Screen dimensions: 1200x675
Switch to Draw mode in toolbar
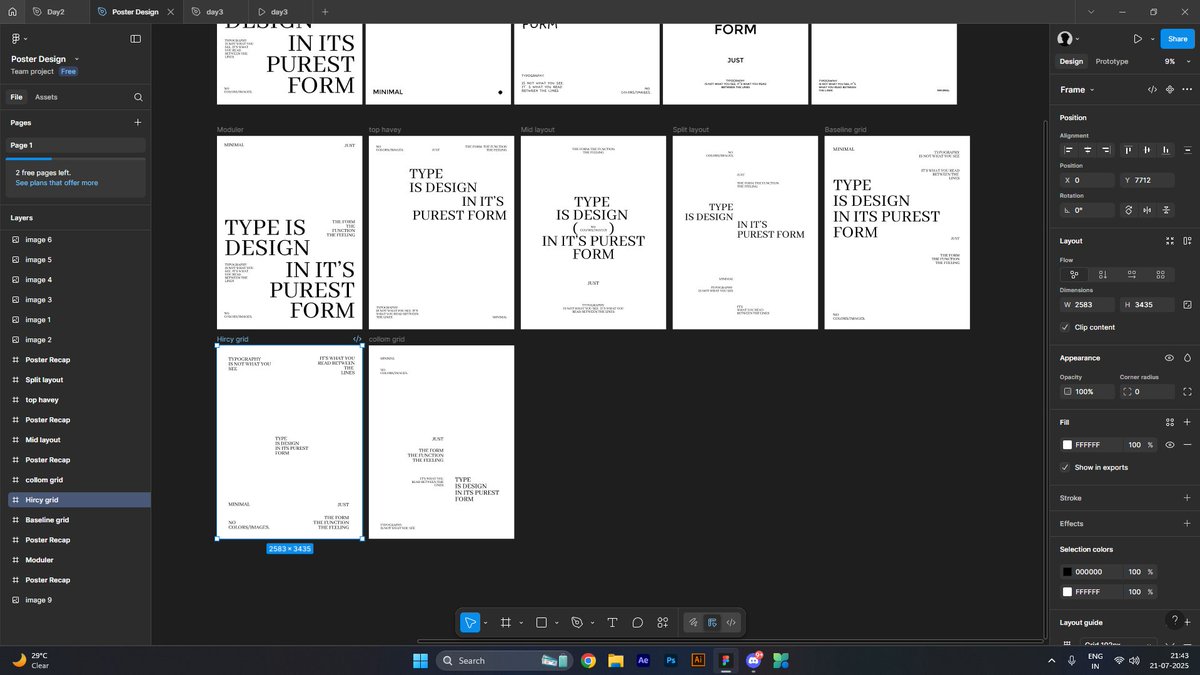point(693,622)
